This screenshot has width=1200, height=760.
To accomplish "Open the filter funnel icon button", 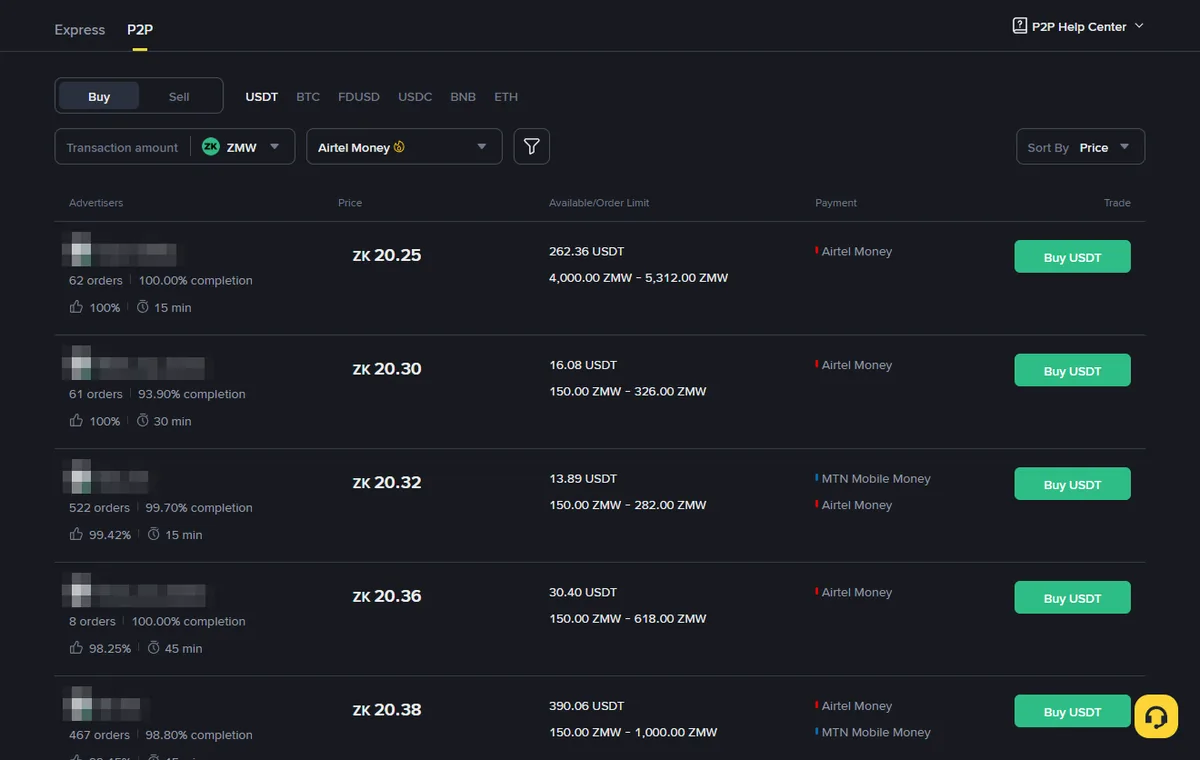I will pyautogui.click(x=532, y=147).
